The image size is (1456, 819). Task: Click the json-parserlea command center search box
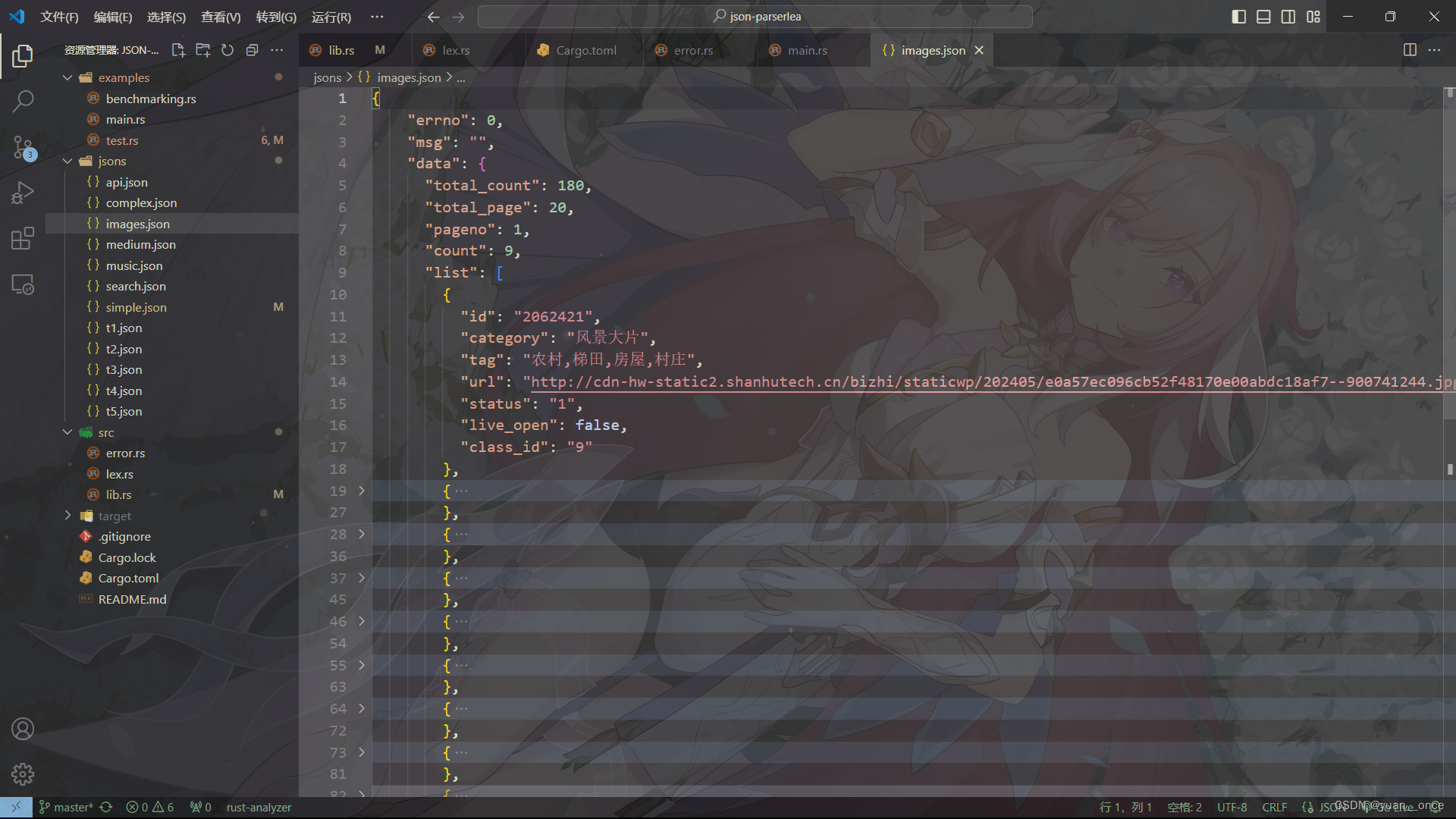pos(755,17)
